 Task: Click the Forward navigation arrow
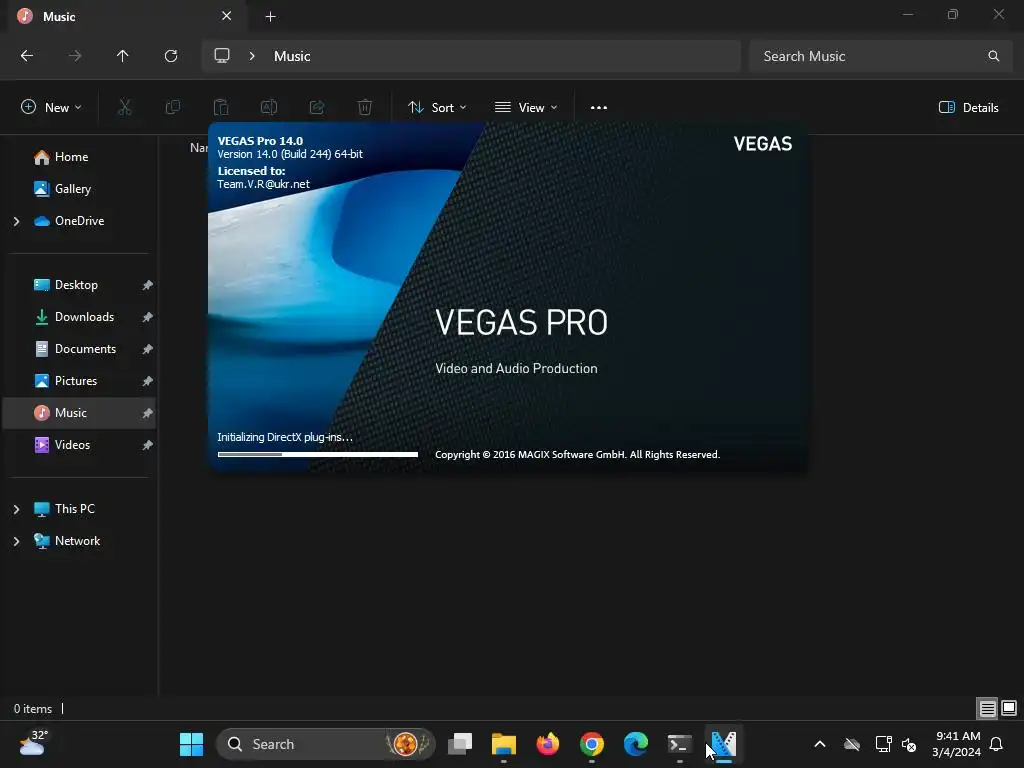[x=75, y=56]
